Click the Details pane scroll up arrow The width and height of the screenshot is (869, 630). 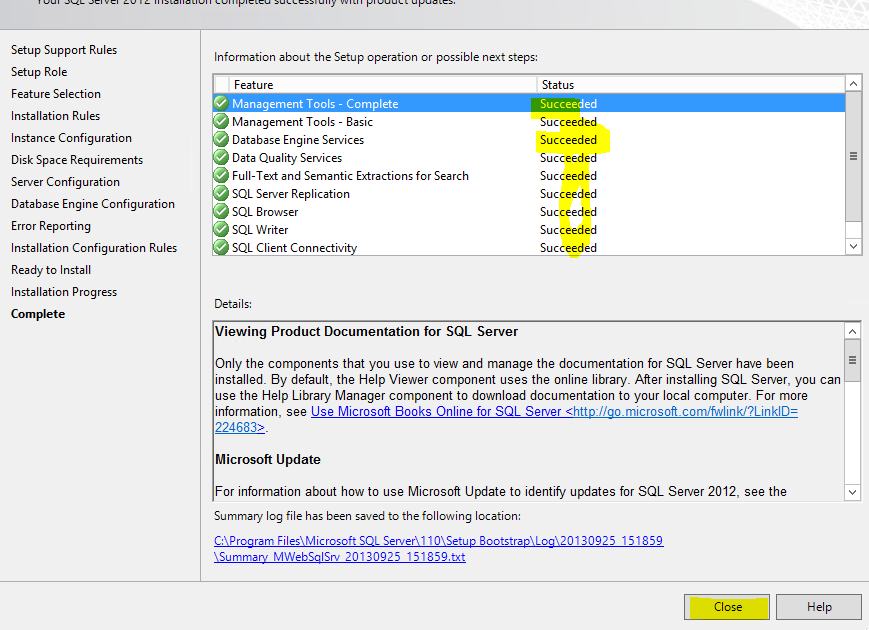pos(852,331)
